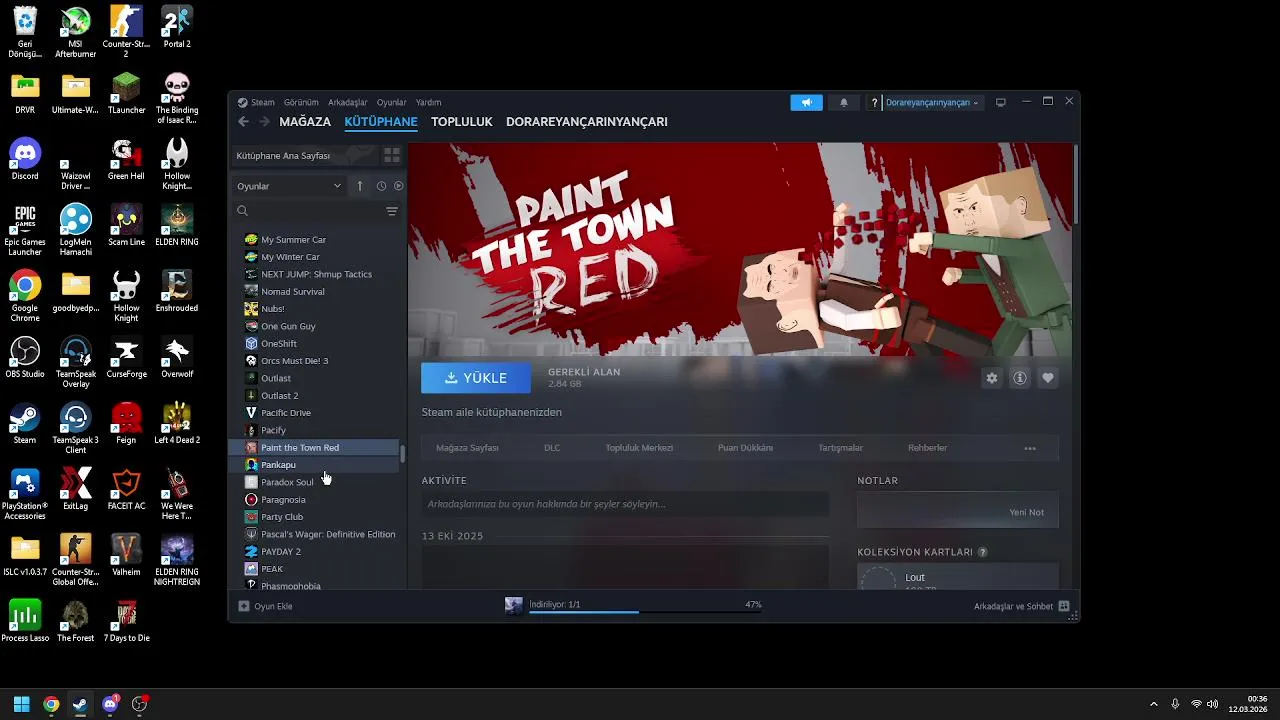Open FACEIT AC desktop shortcut
This screenshot has height=720, width=1280.
click(126, 489)
